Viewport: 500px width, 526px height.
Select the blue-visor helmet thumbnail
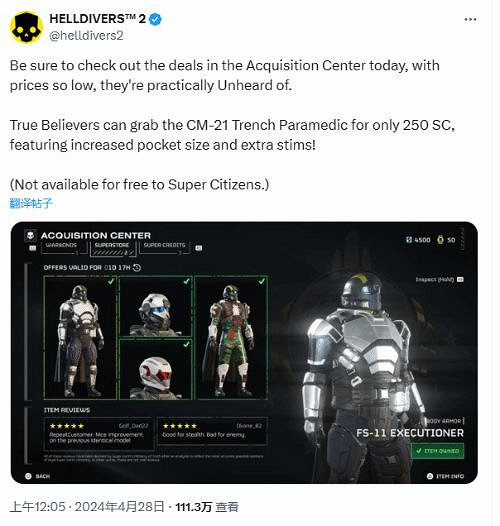click(x=155, y=306)
